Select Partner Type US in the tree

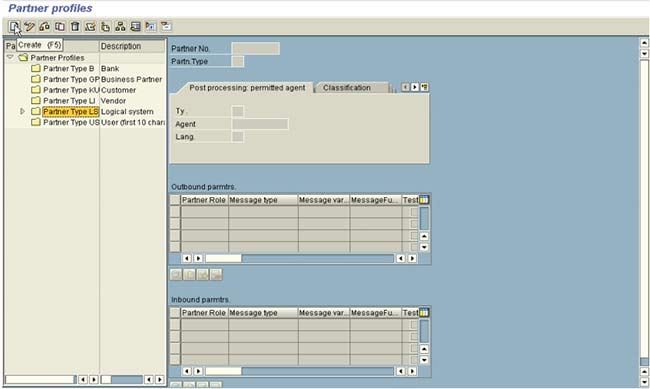71,122
